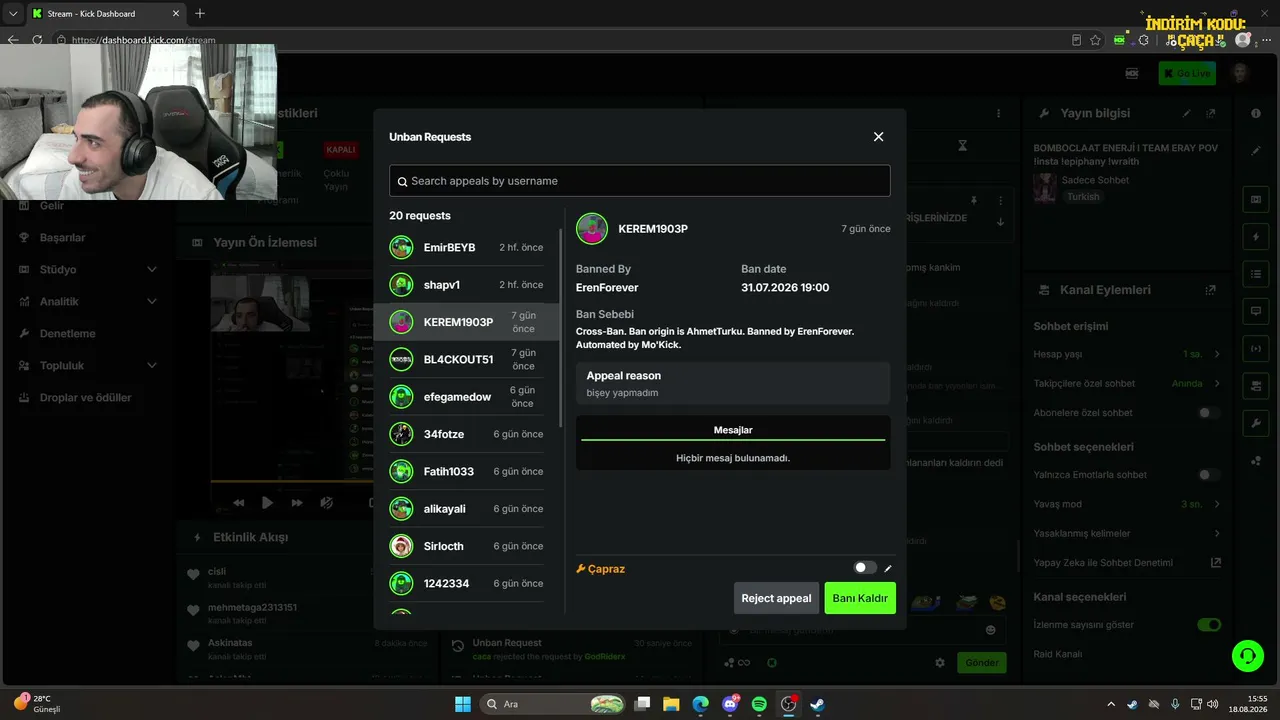Screen dimensions: 1280x720
Task: Click wrench icon in right rail
Action: point(1256,423)
